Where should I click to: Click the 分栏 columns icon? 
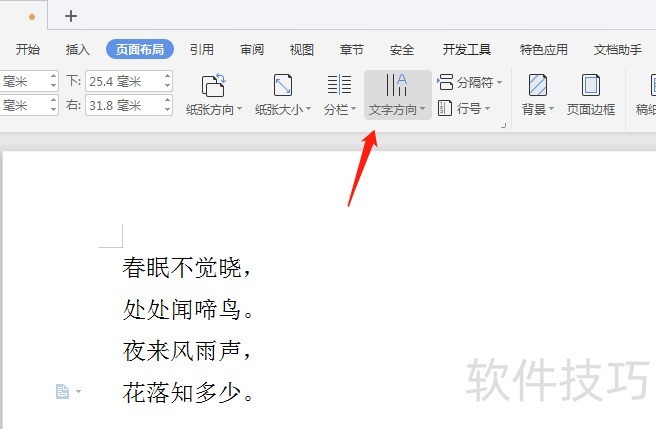[x=339, y=85]
